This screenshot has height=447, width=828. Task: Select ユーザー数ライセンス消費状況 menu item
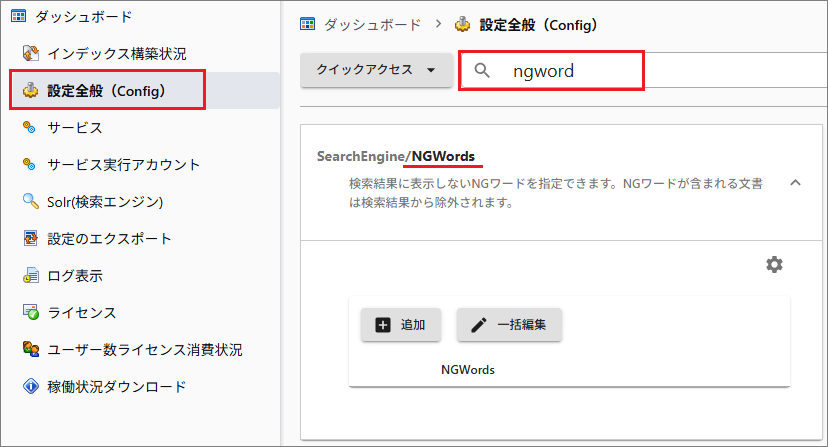coord(144,350)
